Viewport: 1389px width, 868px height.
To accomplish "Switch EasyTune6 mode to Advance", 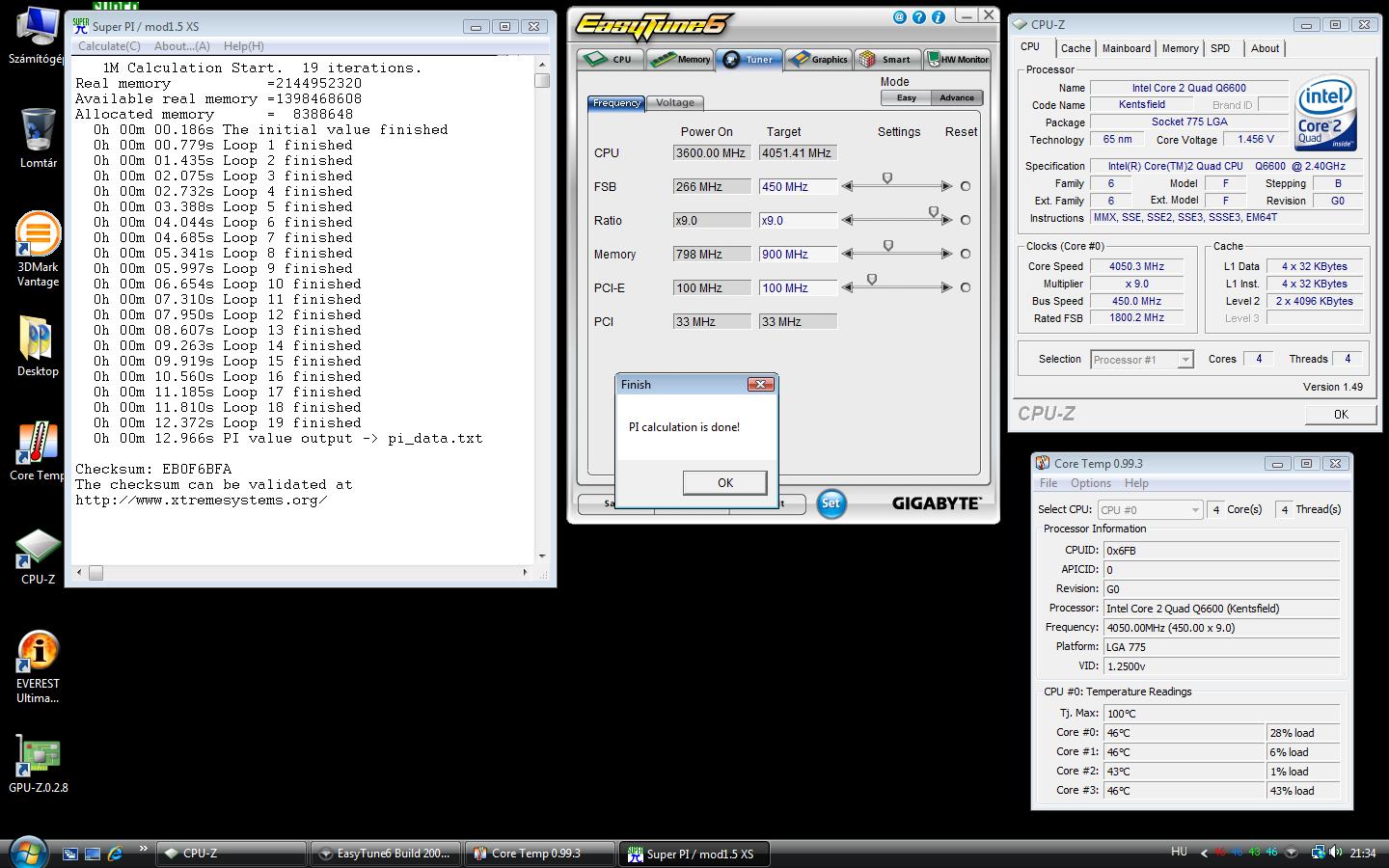I will pyautogui.click(x=957, y=97).
